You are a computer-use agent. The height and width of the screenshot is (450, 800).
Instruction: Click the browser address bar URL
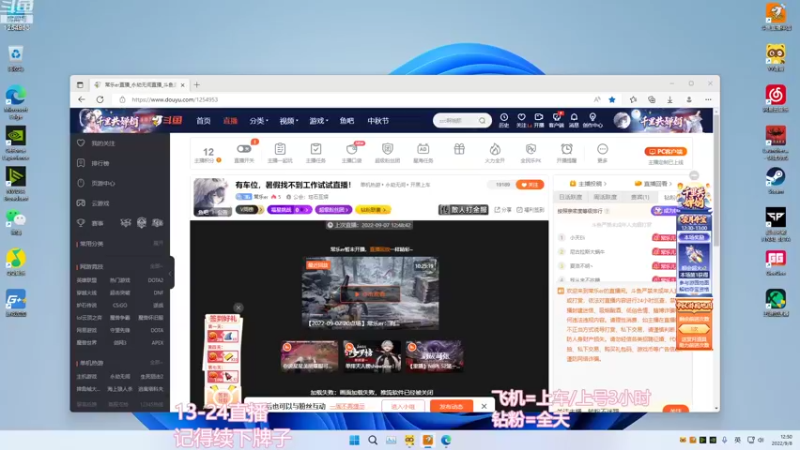click(x=174, y=99)
